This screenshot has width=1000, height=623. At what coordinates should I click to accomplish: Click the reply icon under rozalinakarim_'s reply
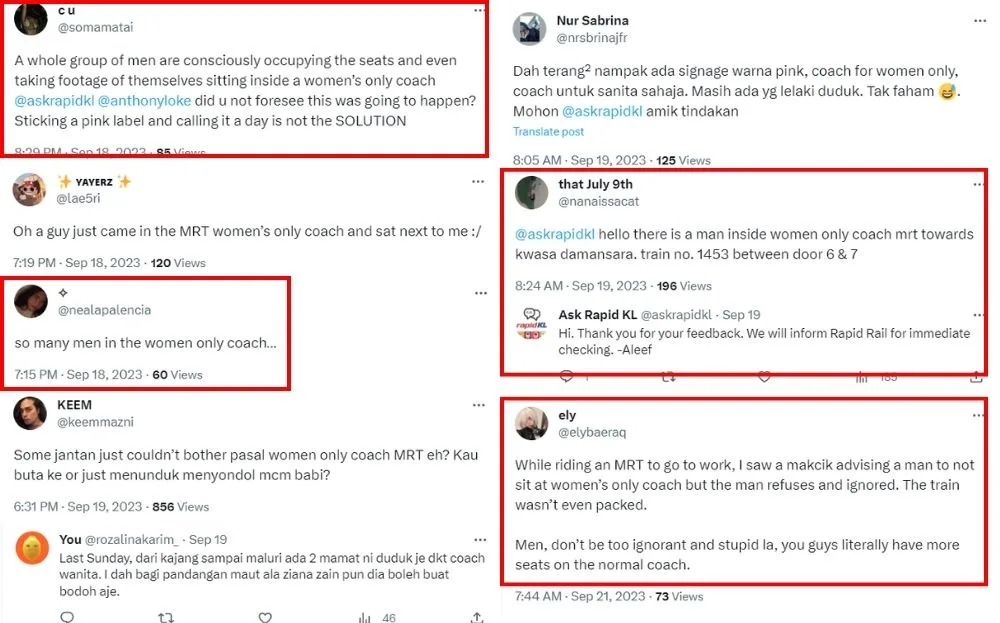[x=67, y=617]
